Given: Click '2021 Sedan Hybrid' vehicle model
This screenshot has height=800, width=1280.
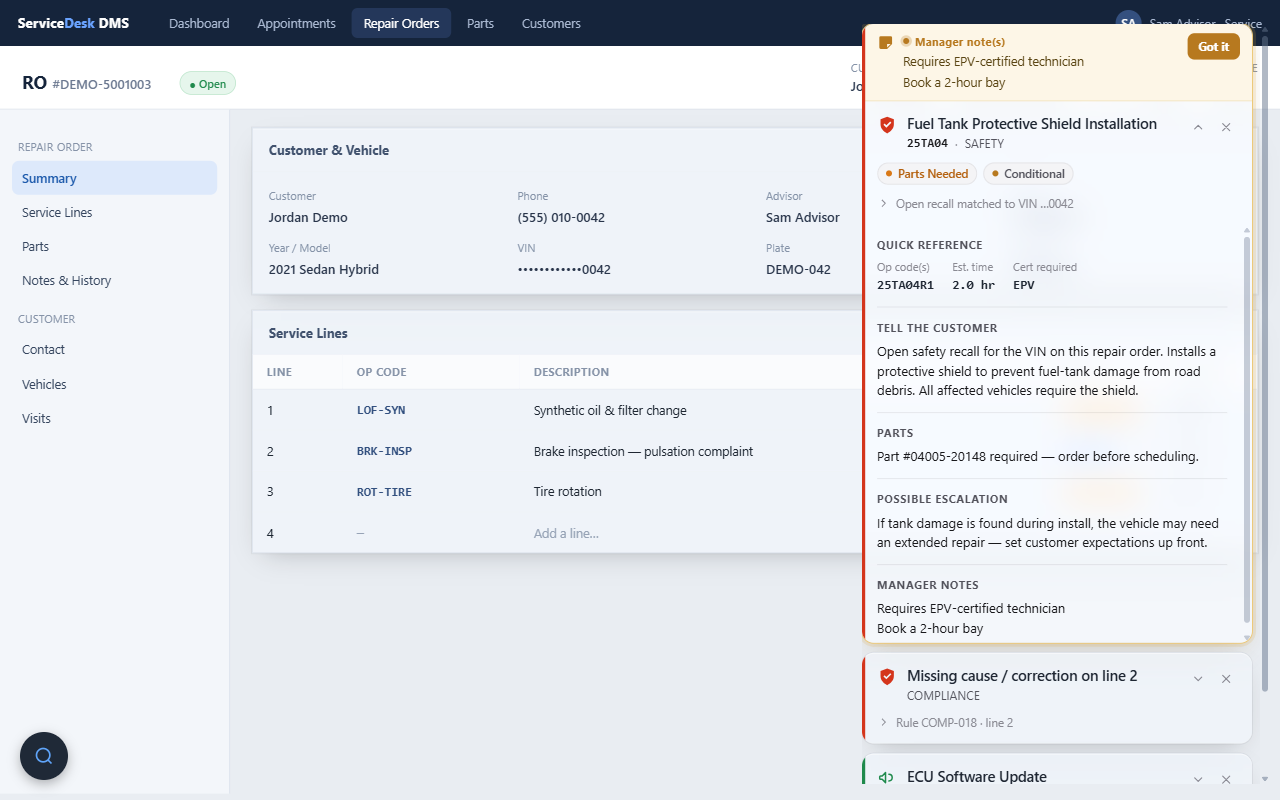Looking at the screenshot, I should (x=324, y=269).
